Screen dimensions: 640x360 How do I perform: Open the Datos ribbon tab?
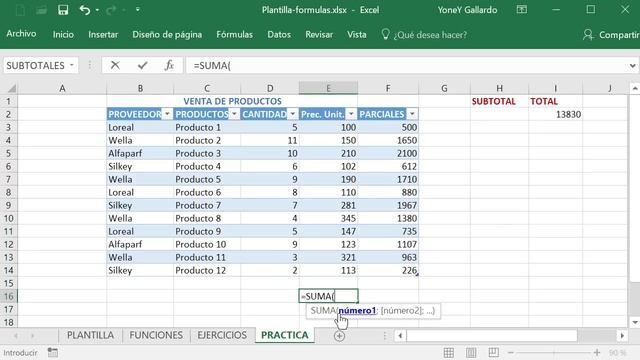(x=279, y=35)
